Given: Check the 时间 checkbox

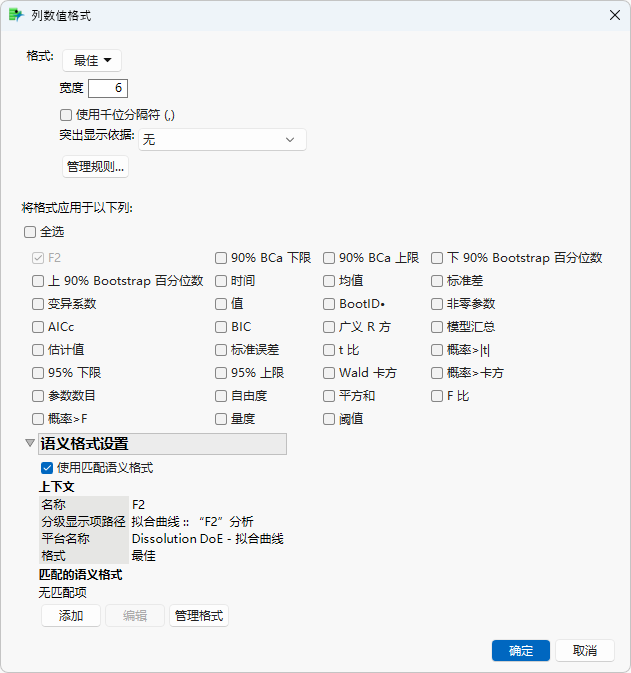Looking at the screenshot, I should pyautogui.click(x=221, y=281).
